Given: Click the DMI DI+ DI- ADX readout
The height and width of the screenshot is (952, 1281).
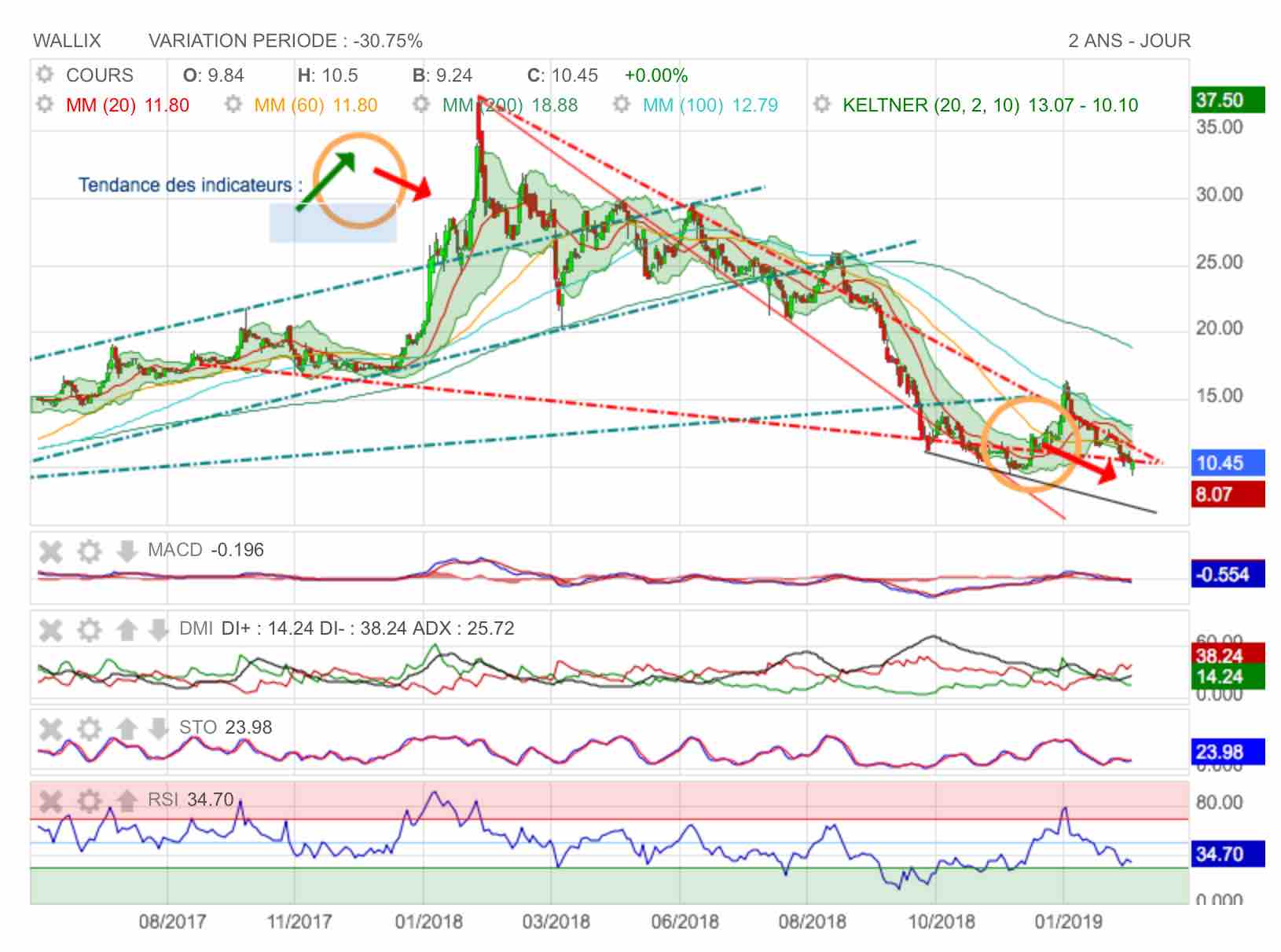Looking at the screenshot, I should (347, 628).
